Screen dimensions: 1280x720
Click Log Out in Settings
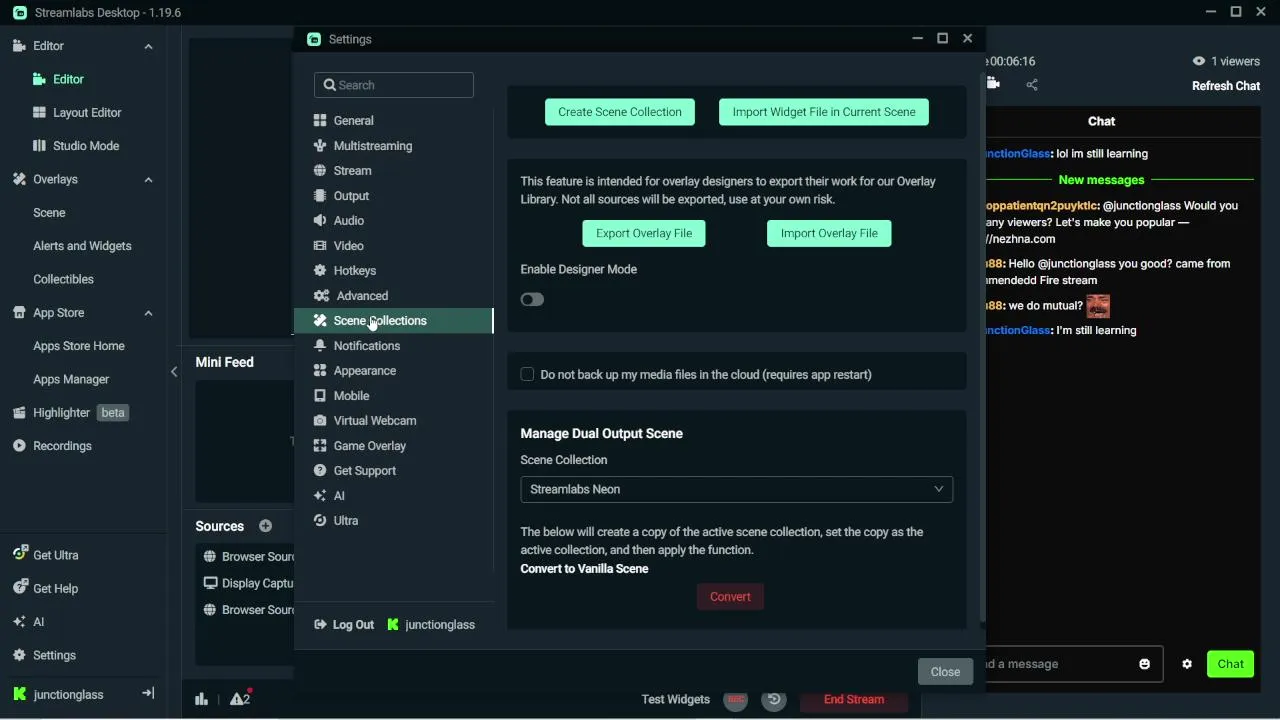click(x=344, y=624)
